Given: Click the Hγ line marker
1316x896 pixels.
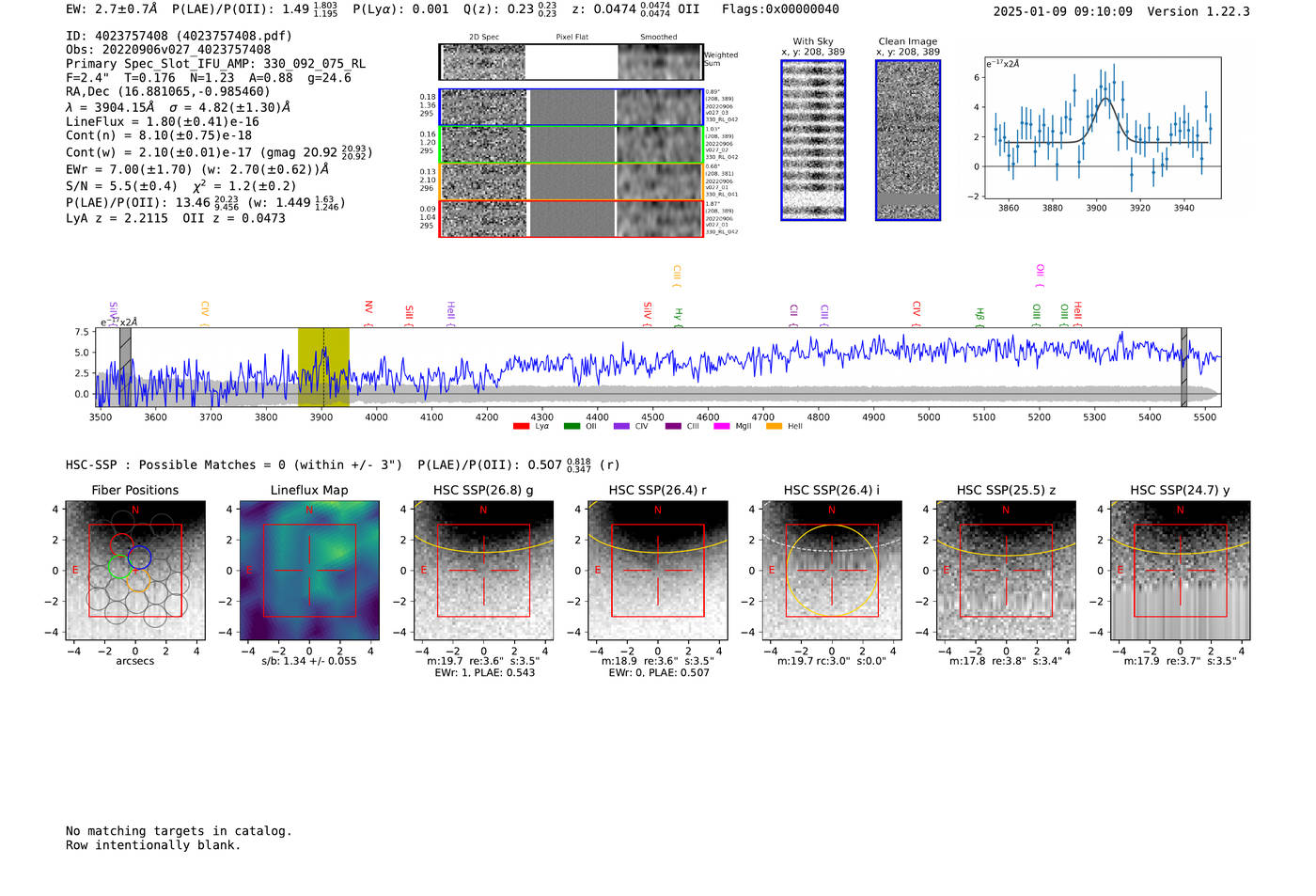Looking at the screenshot, I should [x=678, y=317].
